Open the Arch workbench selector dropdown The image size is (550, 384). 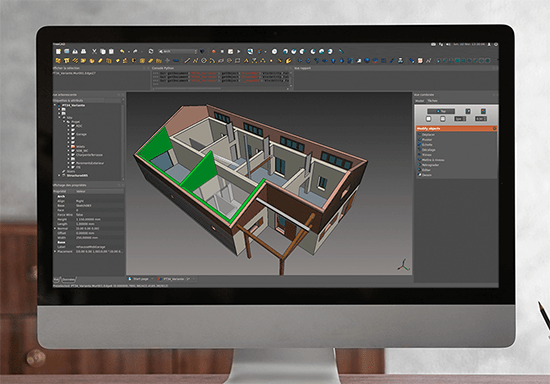[178, 52]
